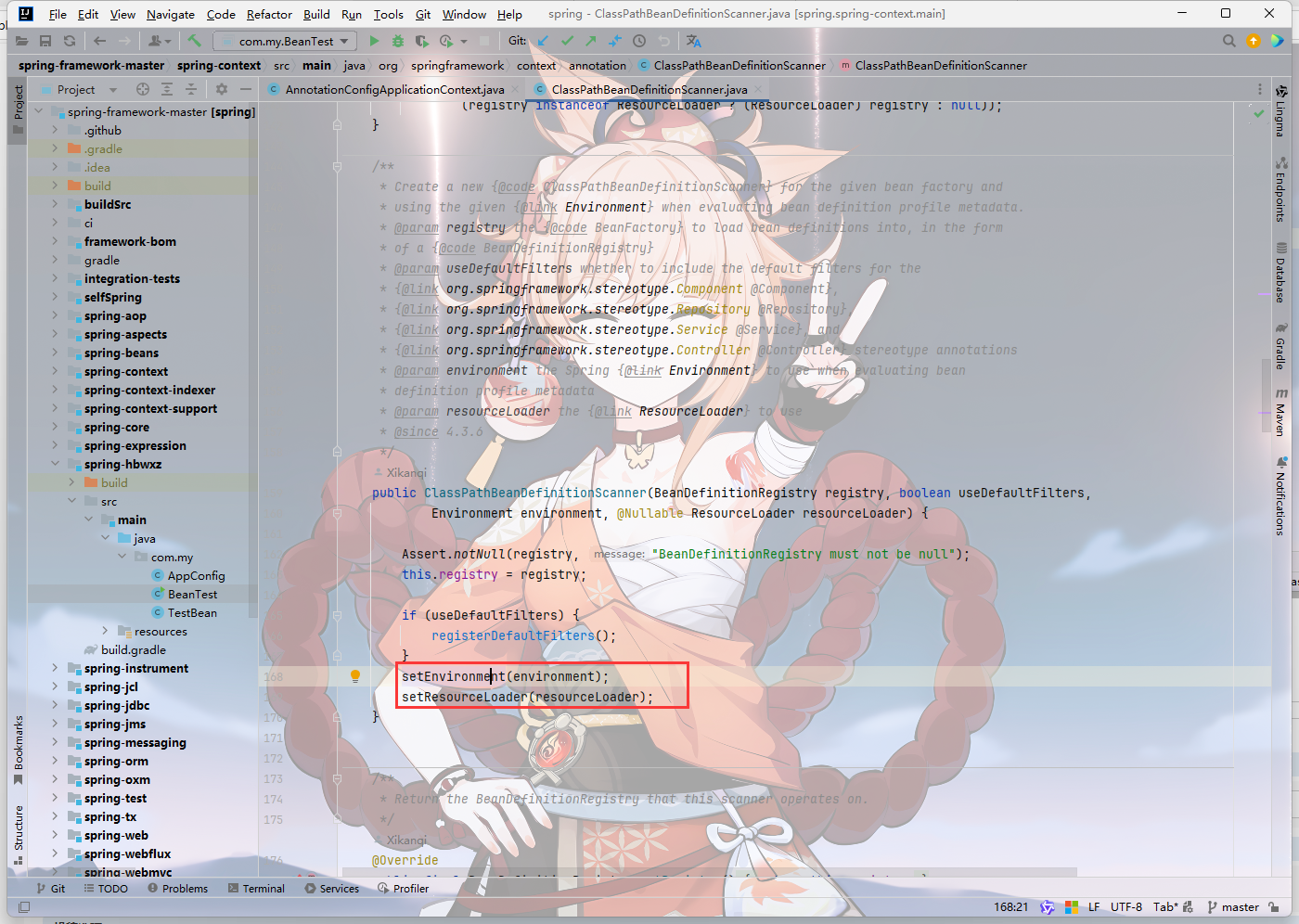
Task: Toggle the Database tool window
Action: 1280,273
